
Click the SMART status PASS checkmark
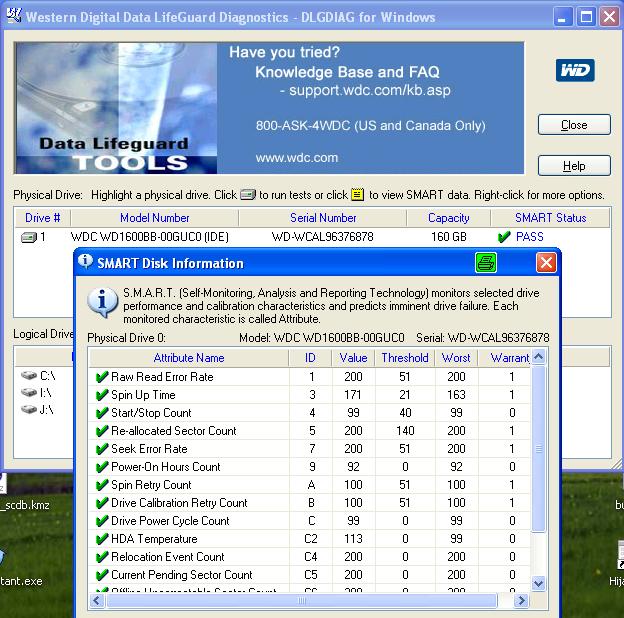pos(504,237)
